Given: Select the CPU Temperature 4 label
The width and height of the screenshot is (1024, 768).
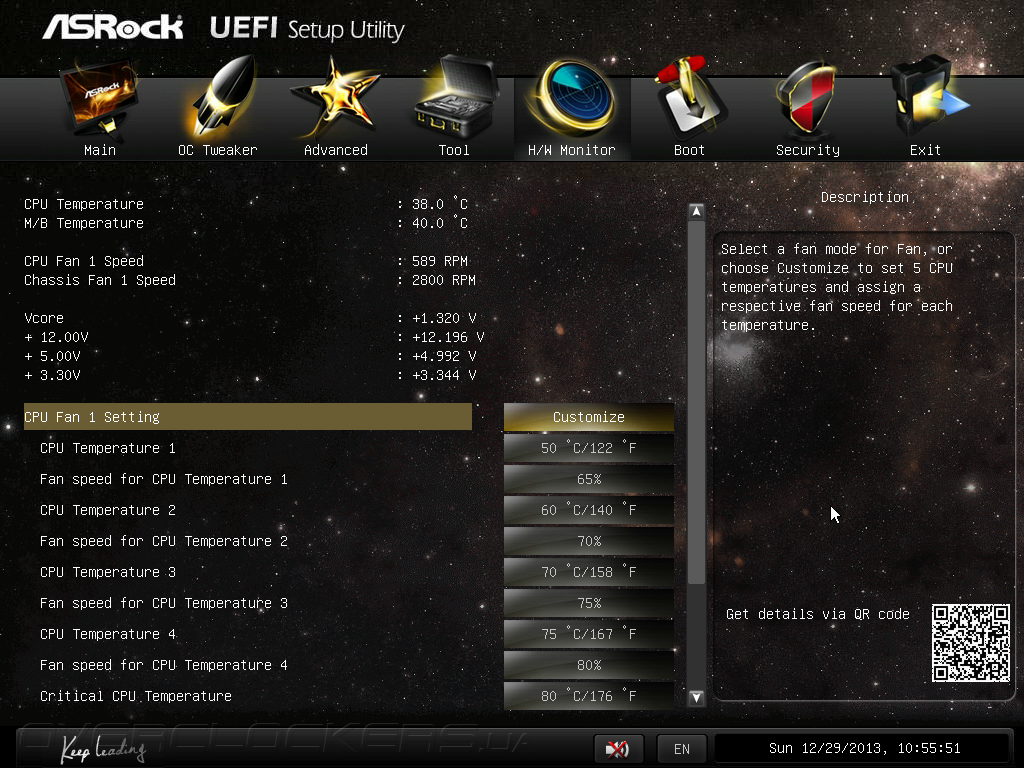Looking at the screenshot, I should [108, 634].
